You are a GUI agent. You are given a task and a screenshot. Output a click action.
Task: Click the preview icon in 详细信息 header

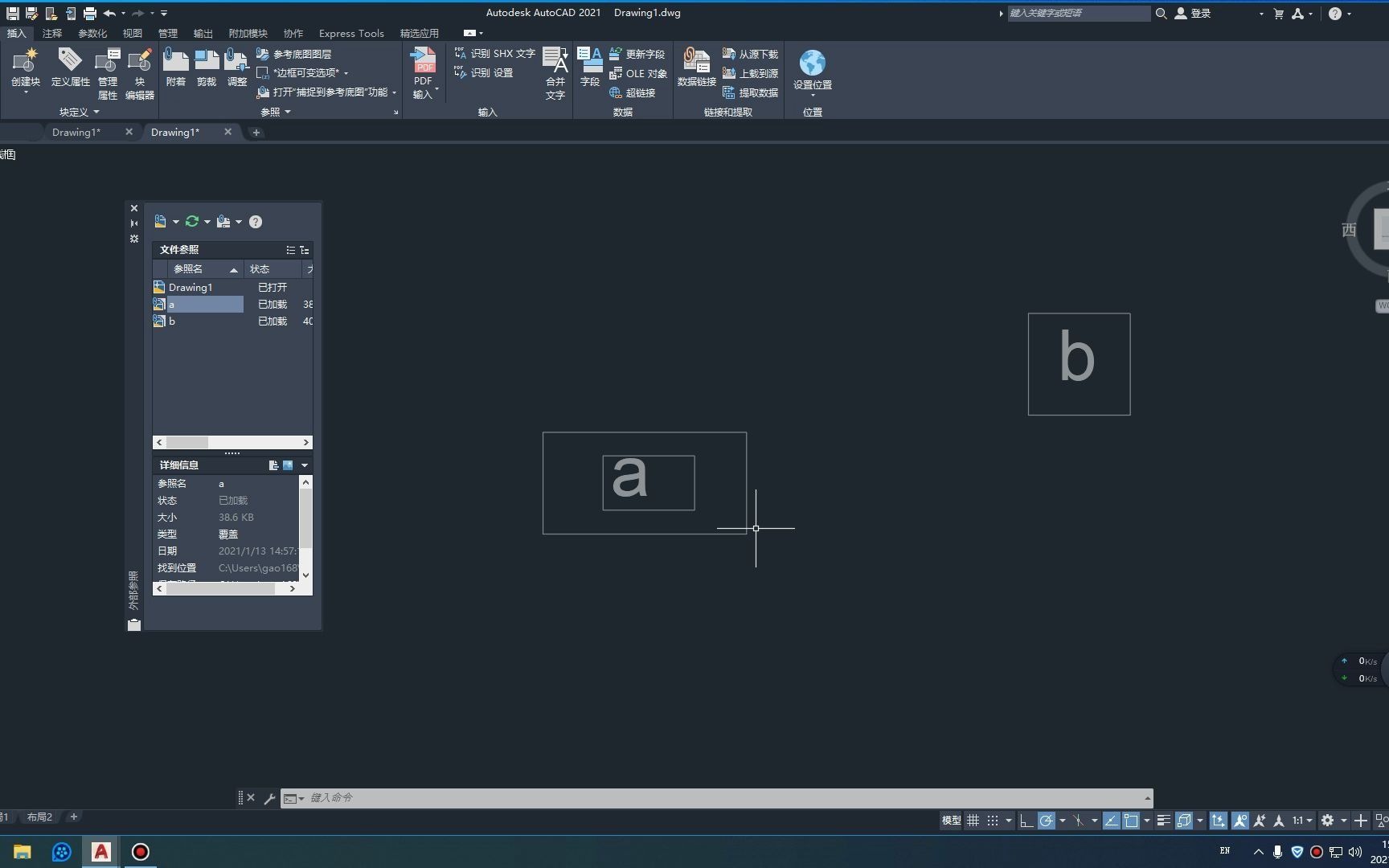click(x=288, y=465)
